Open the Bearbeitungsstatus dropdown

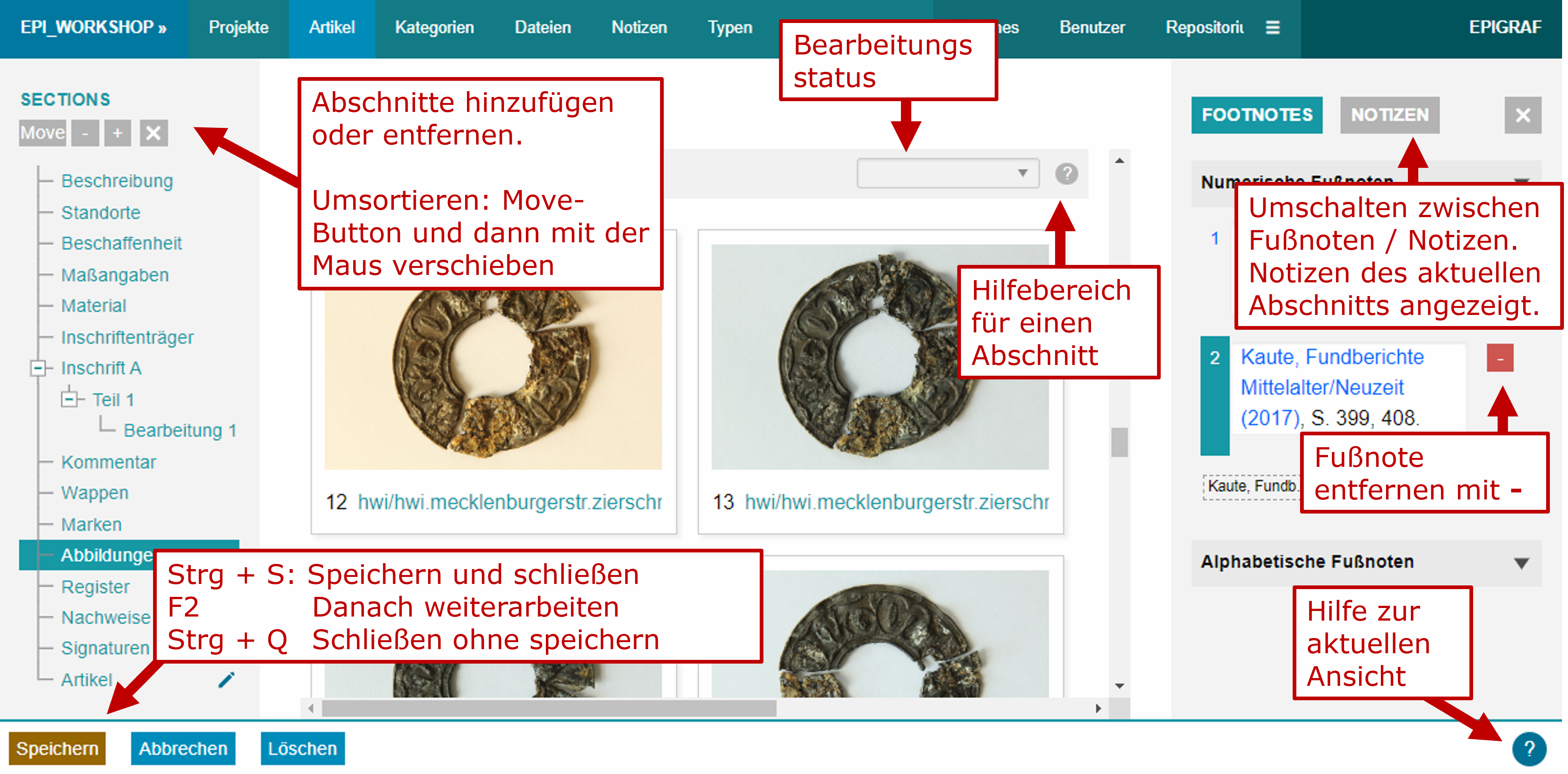coord(948,173)
